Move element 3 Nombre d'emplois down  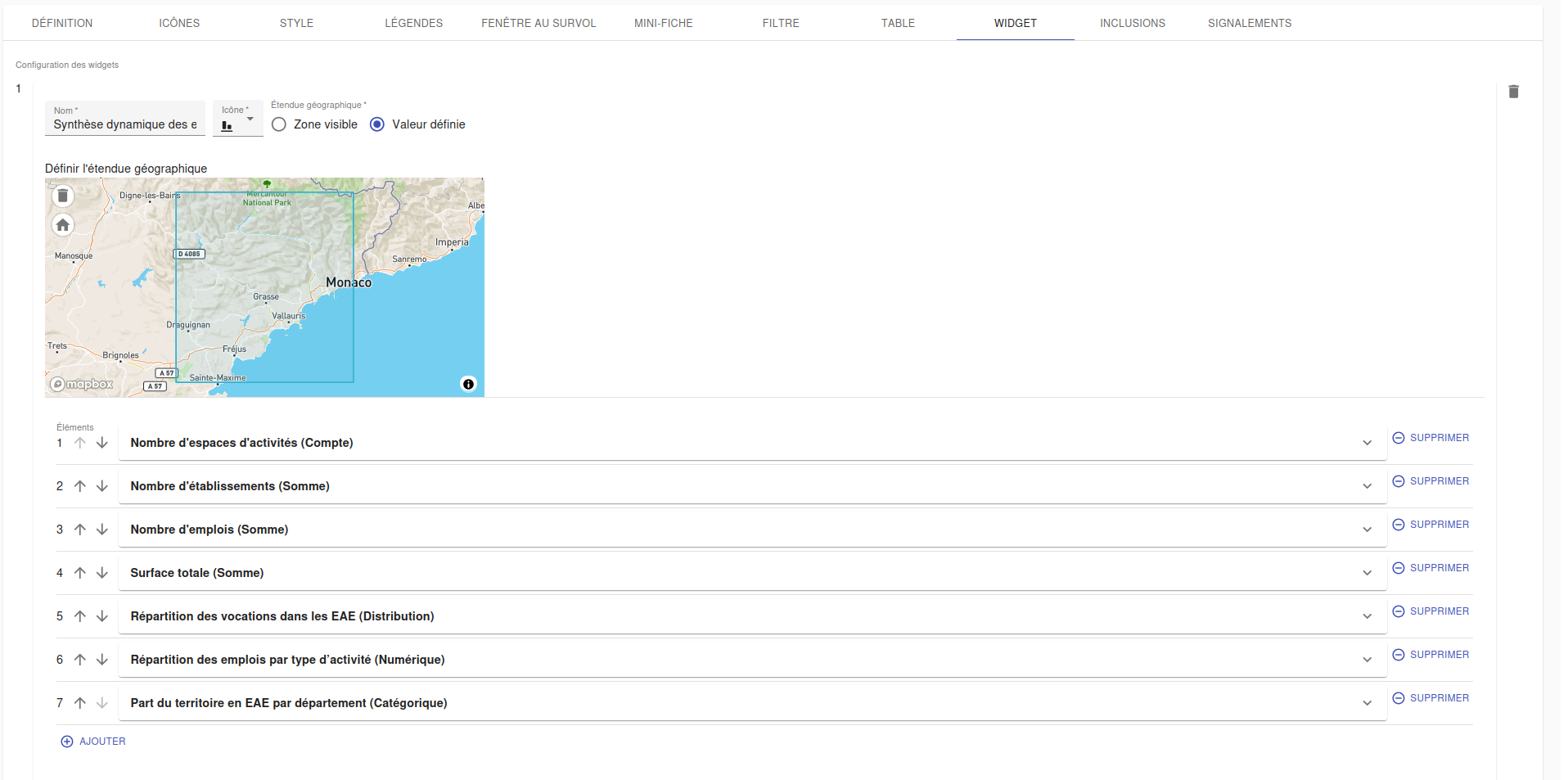(102, 530)
